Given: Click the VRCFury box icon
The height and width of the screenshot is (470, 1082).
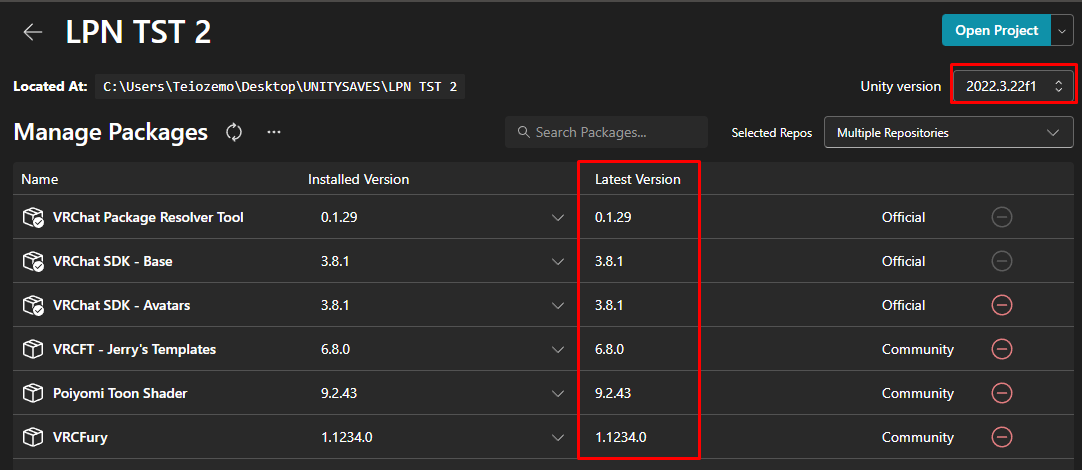Looking at the screenshot, I should tap(32, 437).
